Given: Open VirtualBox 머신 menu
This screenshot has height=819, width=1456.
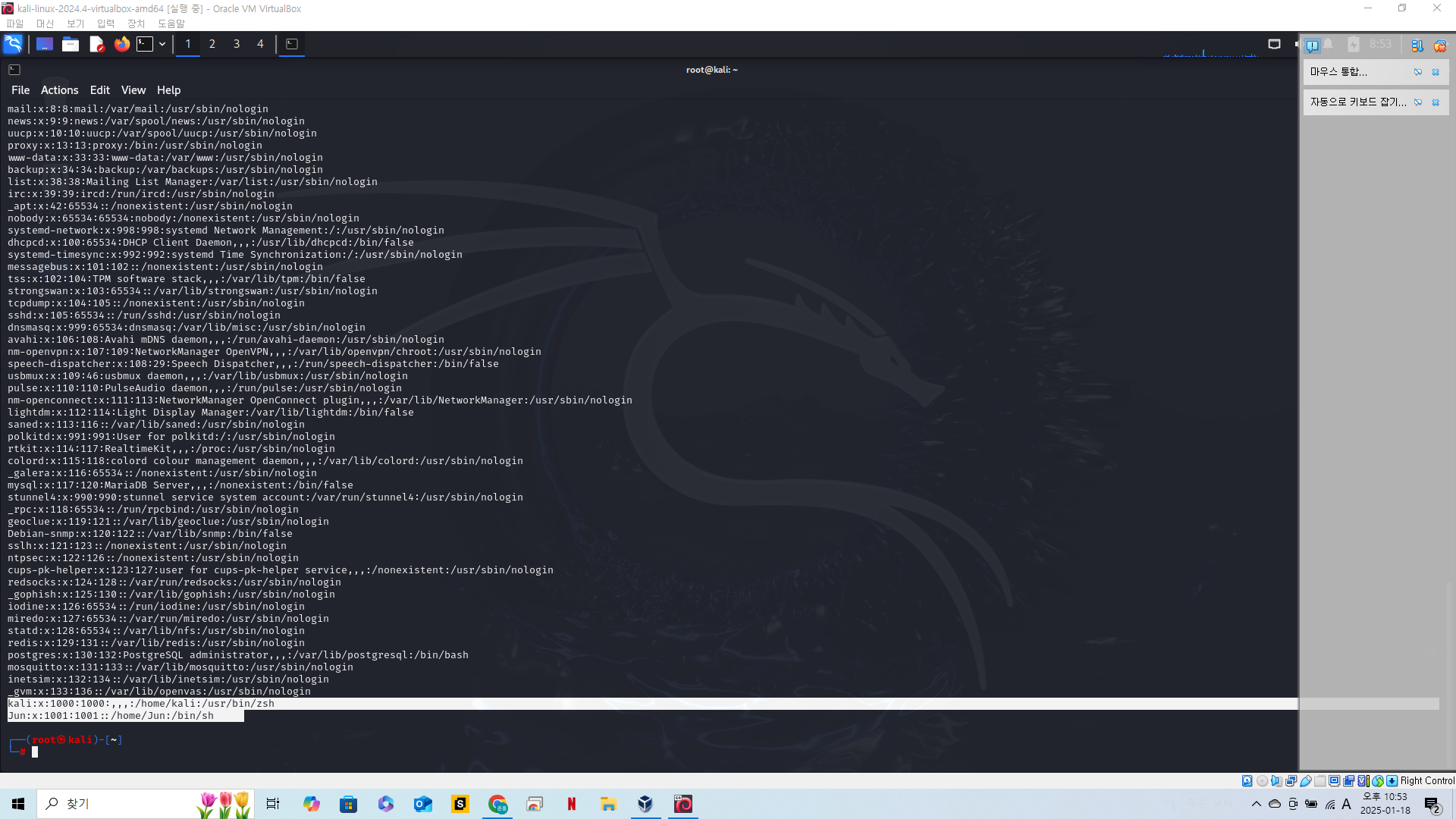Looking at the screenshot, I should (x=45, y=24).
